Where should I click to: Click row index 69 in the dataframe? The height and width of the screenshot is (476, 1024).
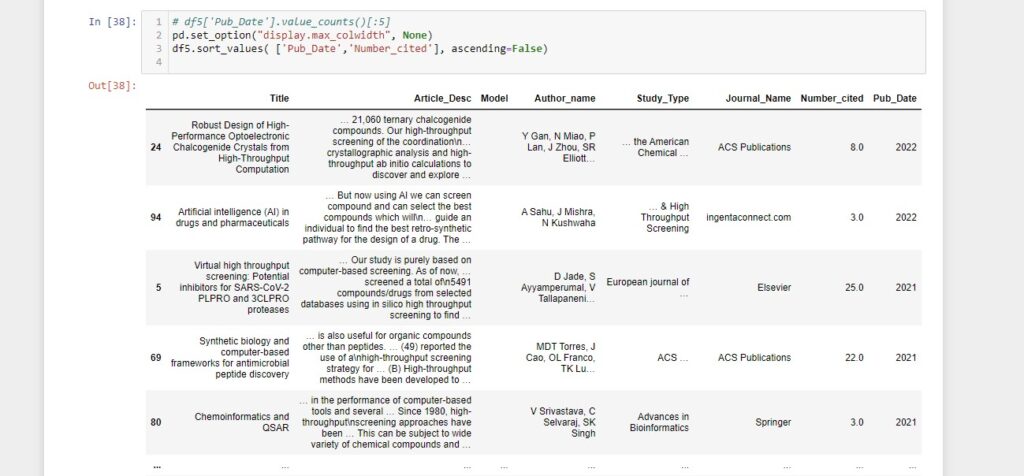(x=155, y=357)
